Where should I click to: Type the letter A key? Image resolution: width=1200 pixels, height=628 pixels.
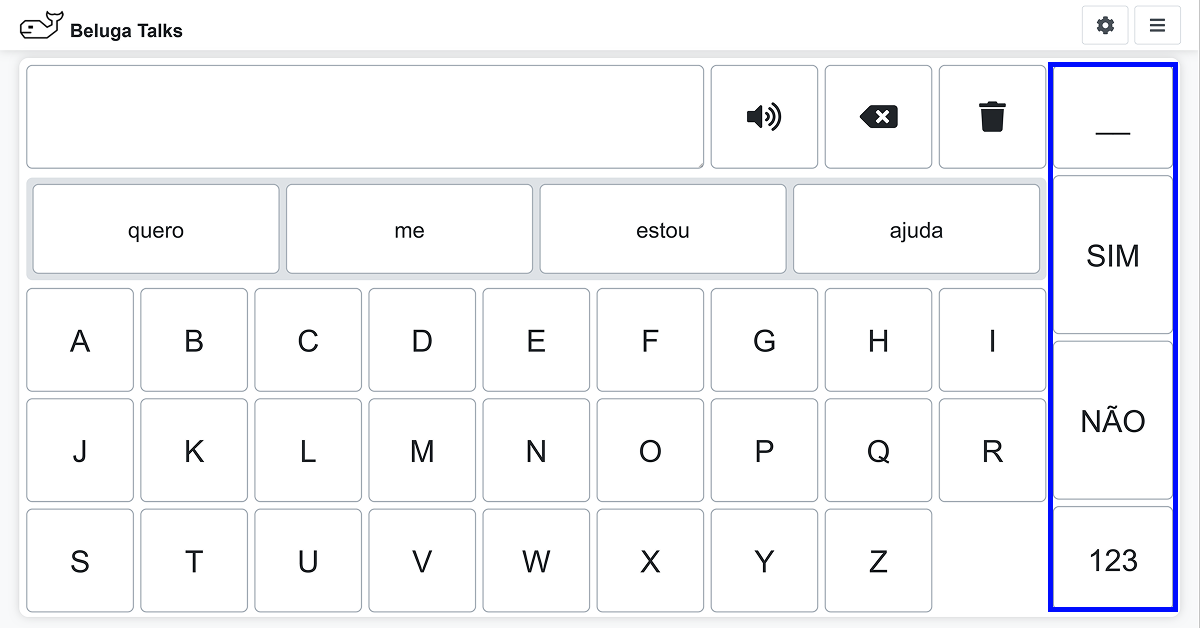tap(80, 341)
